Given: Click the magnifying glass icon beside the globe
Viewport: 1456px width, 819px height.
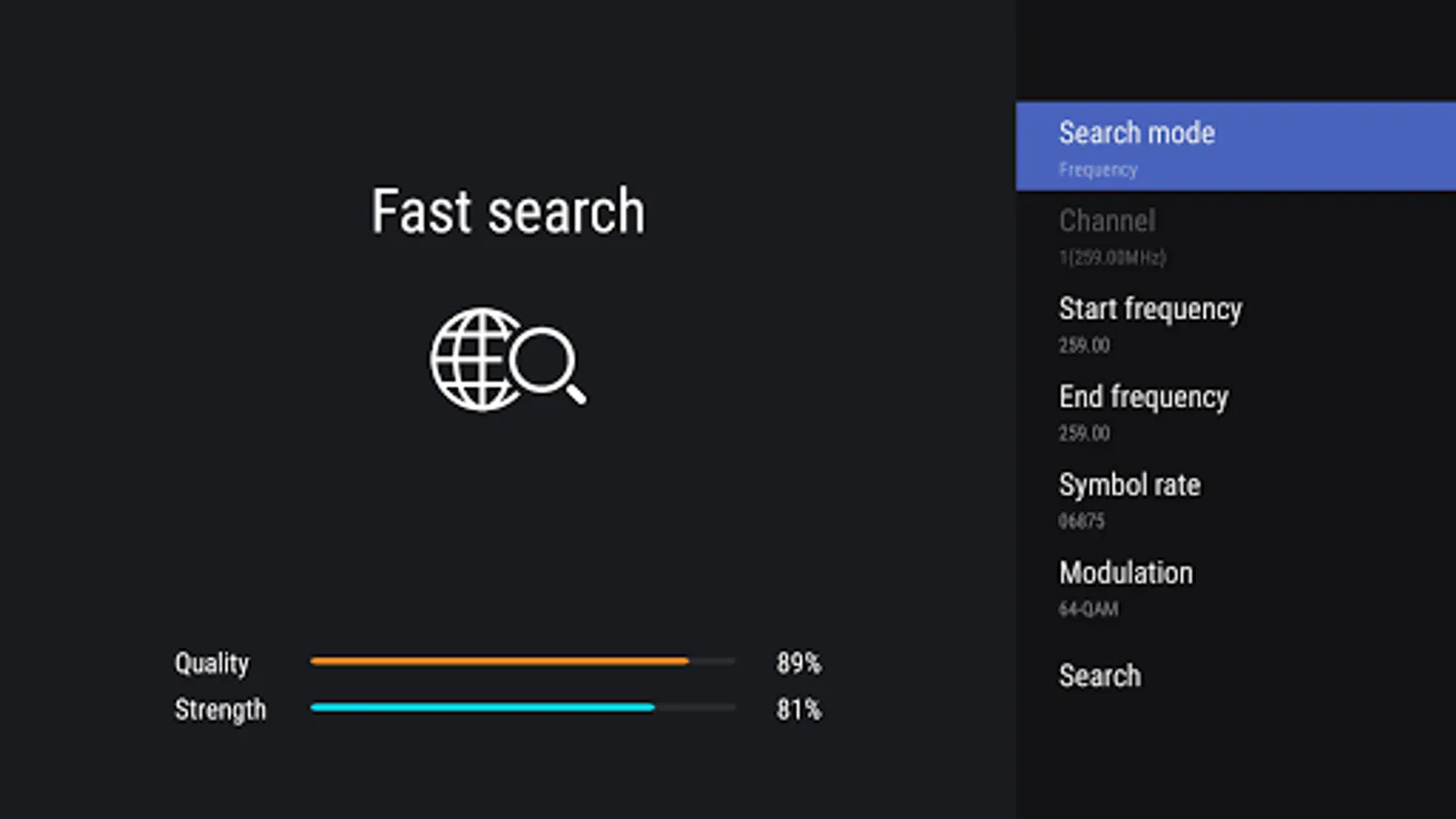Looking at the screenshot, I should click(x=548, y=363).
